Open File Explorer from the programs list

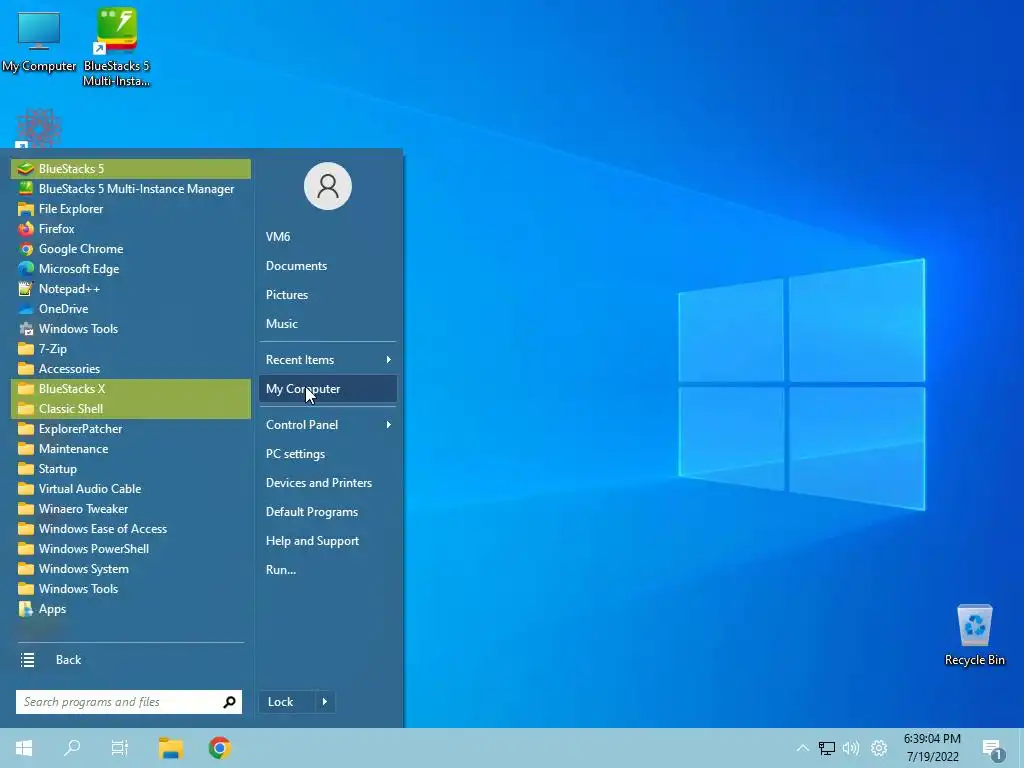click(131, 209)
